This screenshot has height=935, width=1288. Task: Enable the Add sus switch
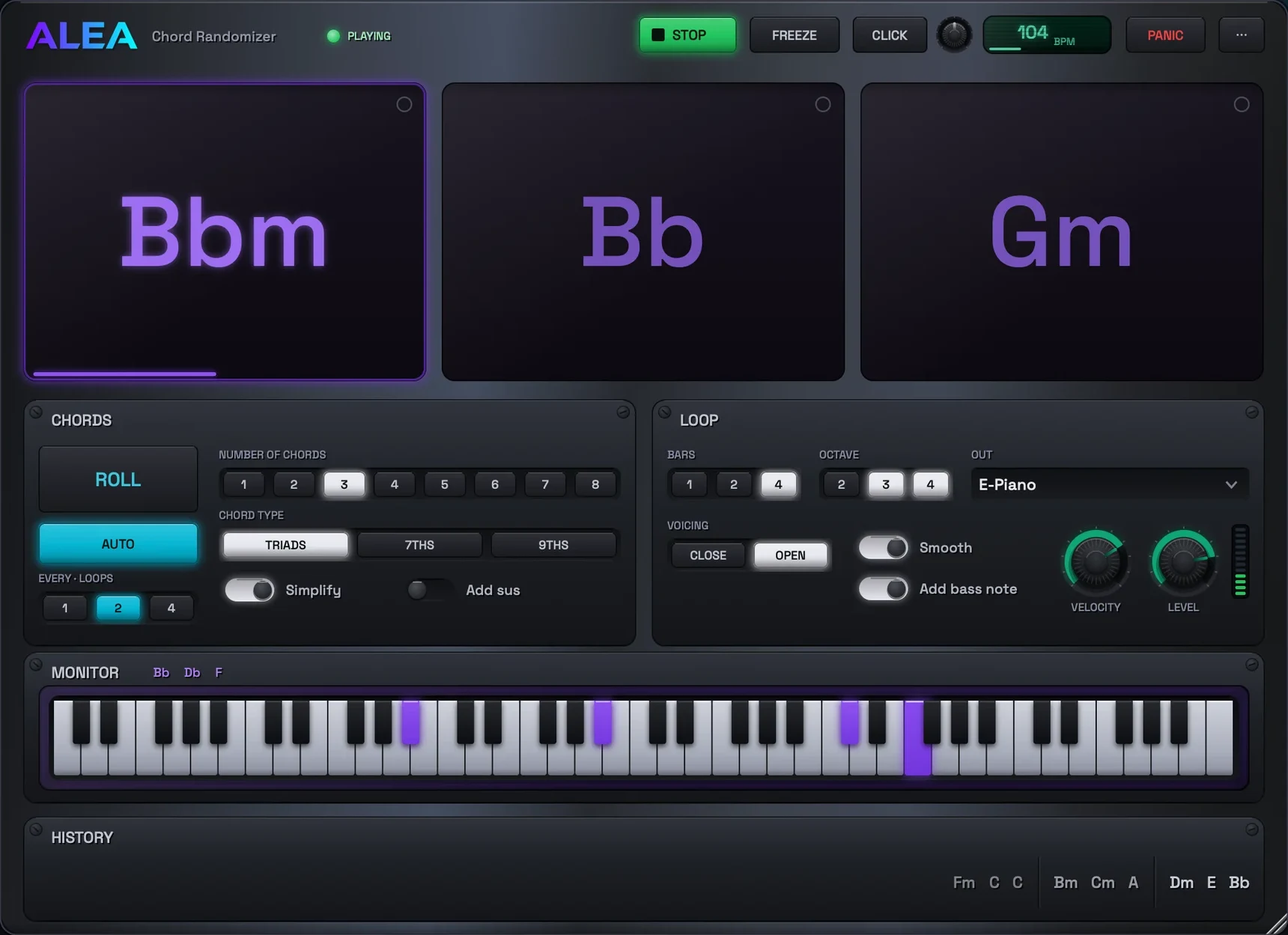tap(429, 590)
